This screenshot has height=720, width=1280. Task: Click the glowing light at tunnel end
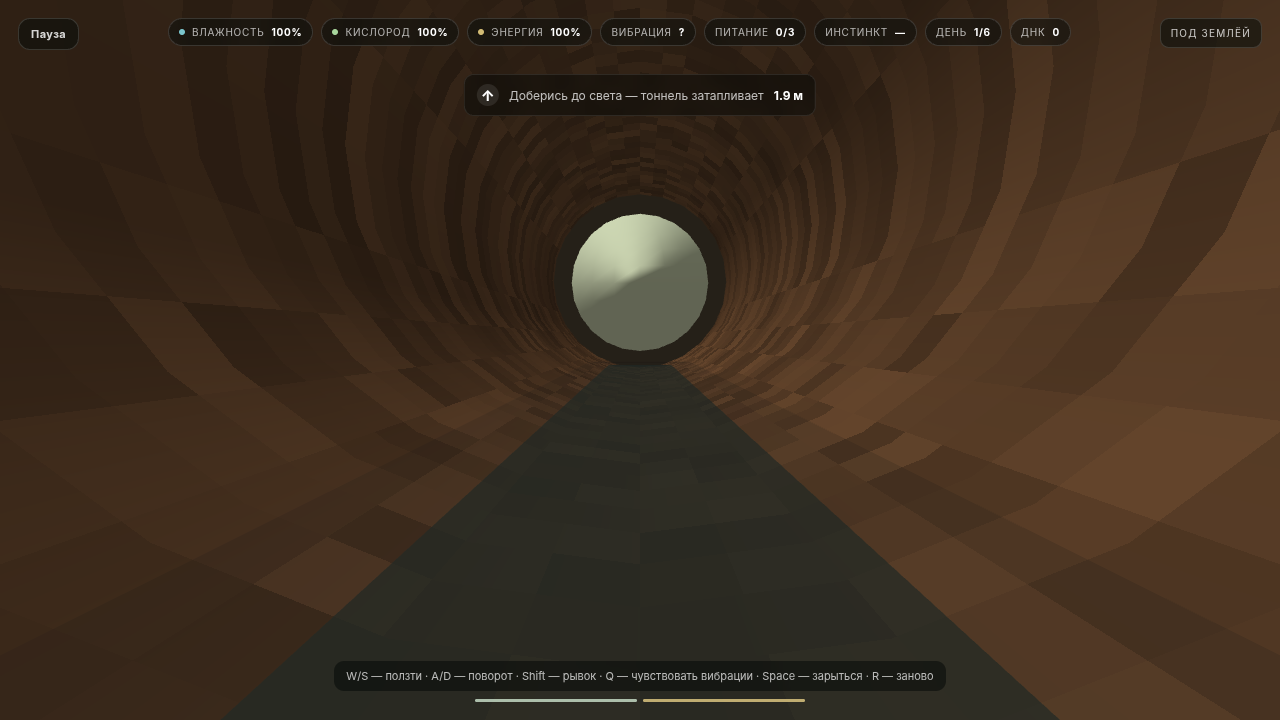click(x=640, y=282)
